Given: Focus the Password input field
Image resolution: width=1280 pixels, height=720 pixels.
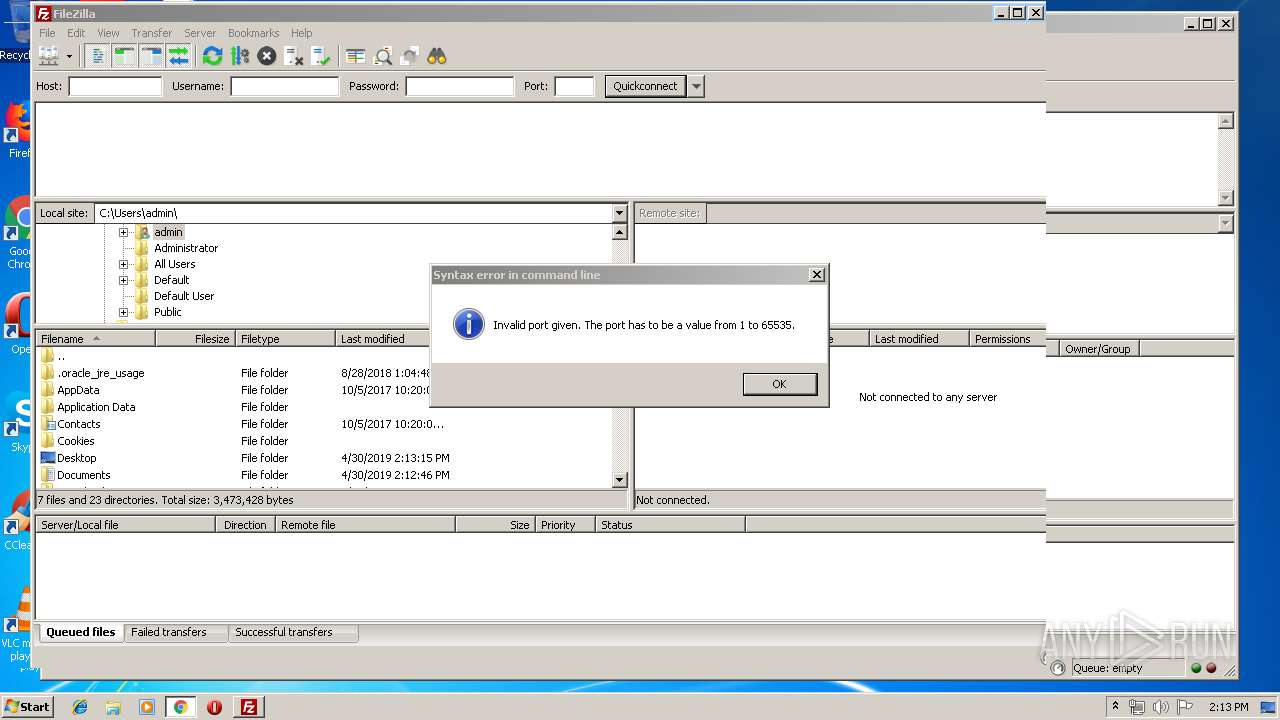Looking at the screenshot, I should pos(460,86).
